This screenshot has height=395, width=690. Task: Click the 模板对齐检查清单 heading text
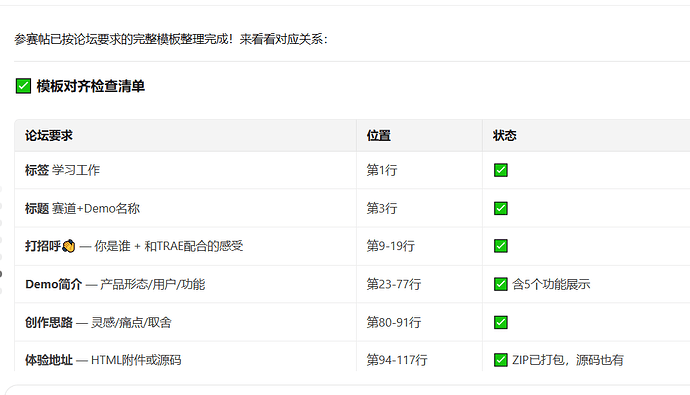tap(91, 86)
